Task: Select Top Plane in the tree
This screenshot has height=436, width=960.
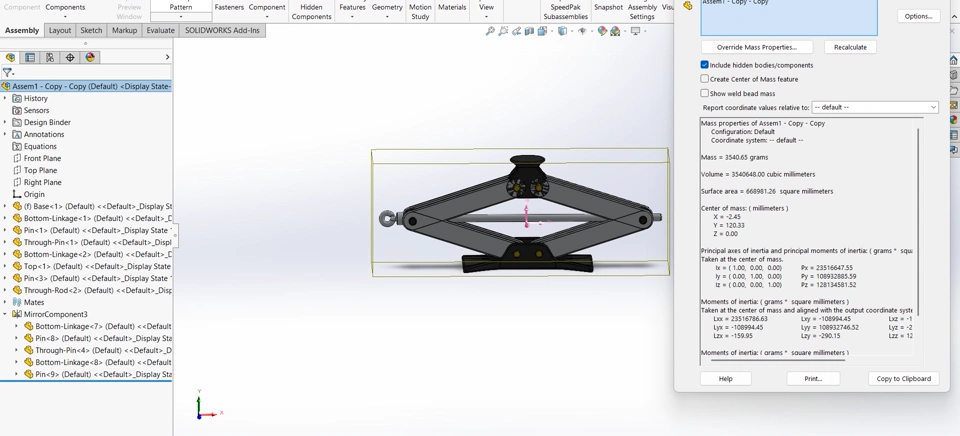Action: (40, 170)
